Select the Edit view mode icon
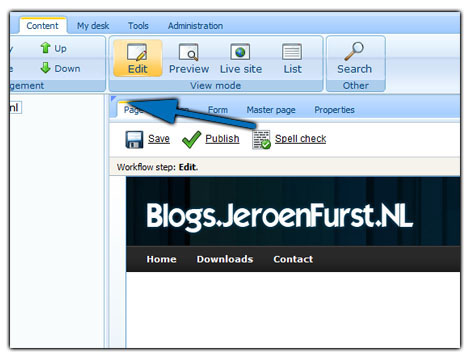Screen dimensions: 470x360 point(137,52)
